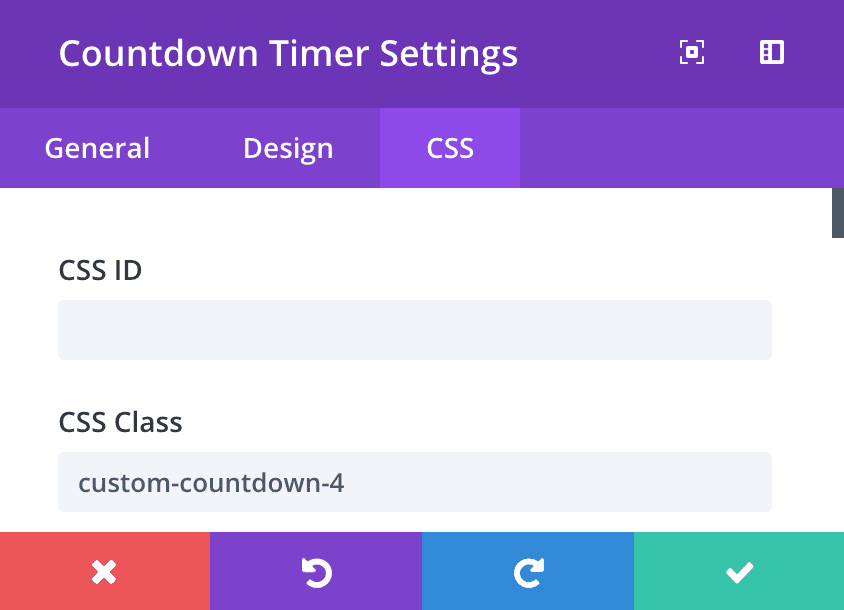The image size is (844, 610).
Task: Undo the last countdown timer change
Action: (316, 571)
